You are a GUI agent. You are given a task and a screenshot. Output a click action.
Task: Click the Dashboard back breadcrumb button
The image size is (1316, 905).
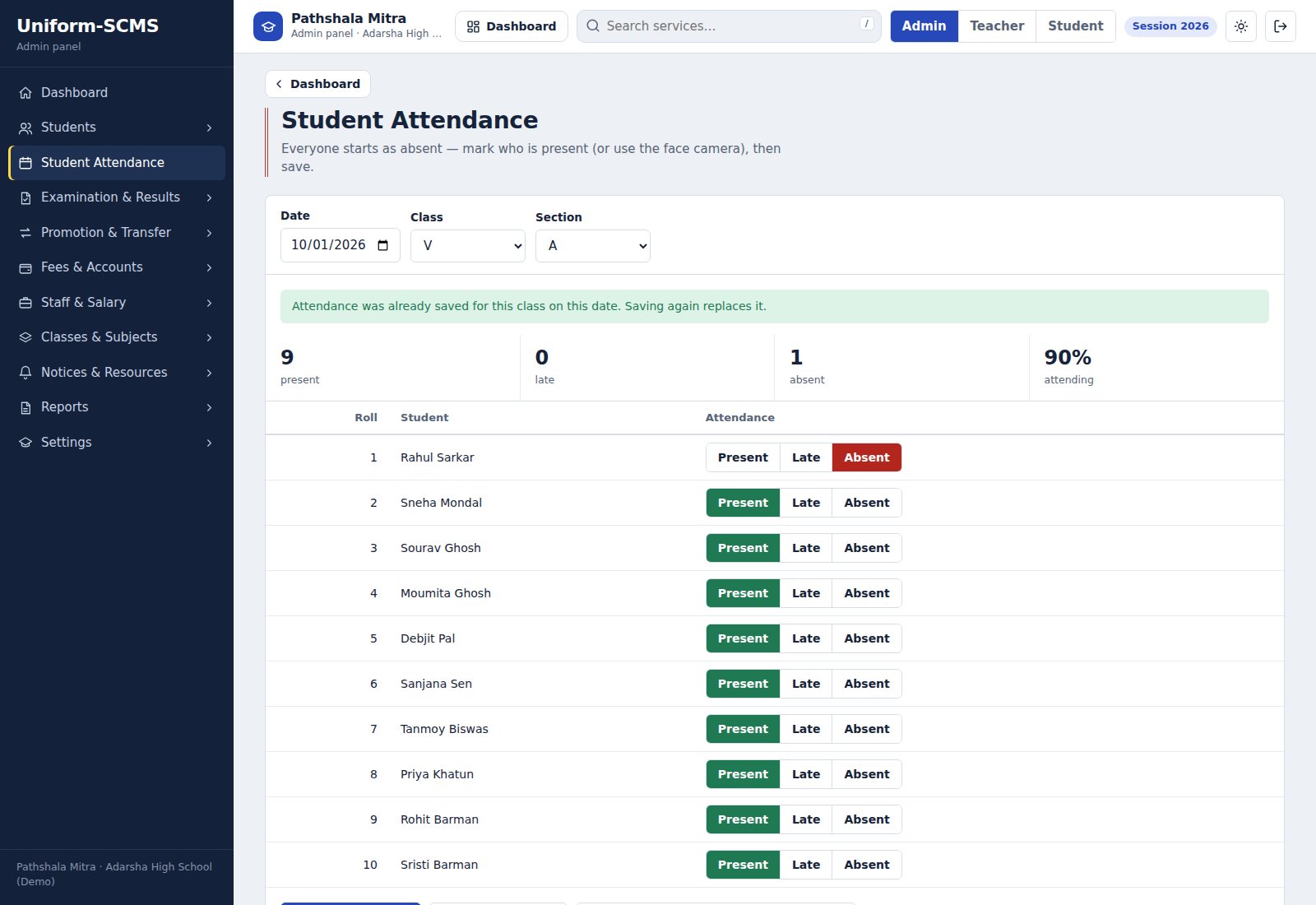pyautogui.click(x=317, y=84)
